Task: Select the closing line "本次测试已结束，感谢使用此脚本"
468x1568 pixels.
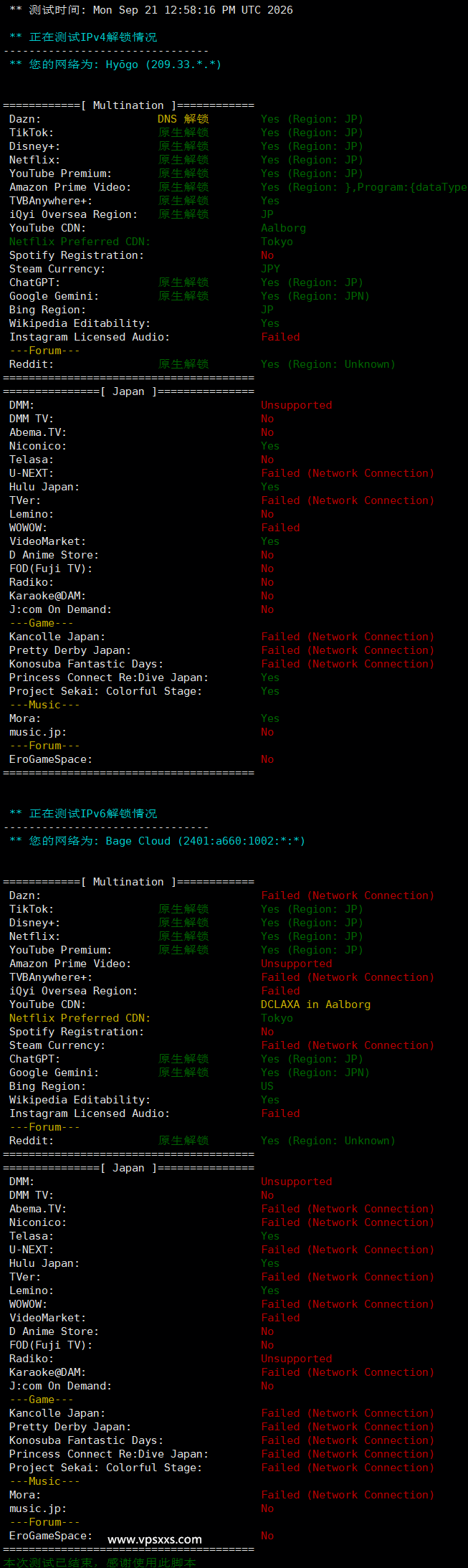Action: click(100, 1562)
